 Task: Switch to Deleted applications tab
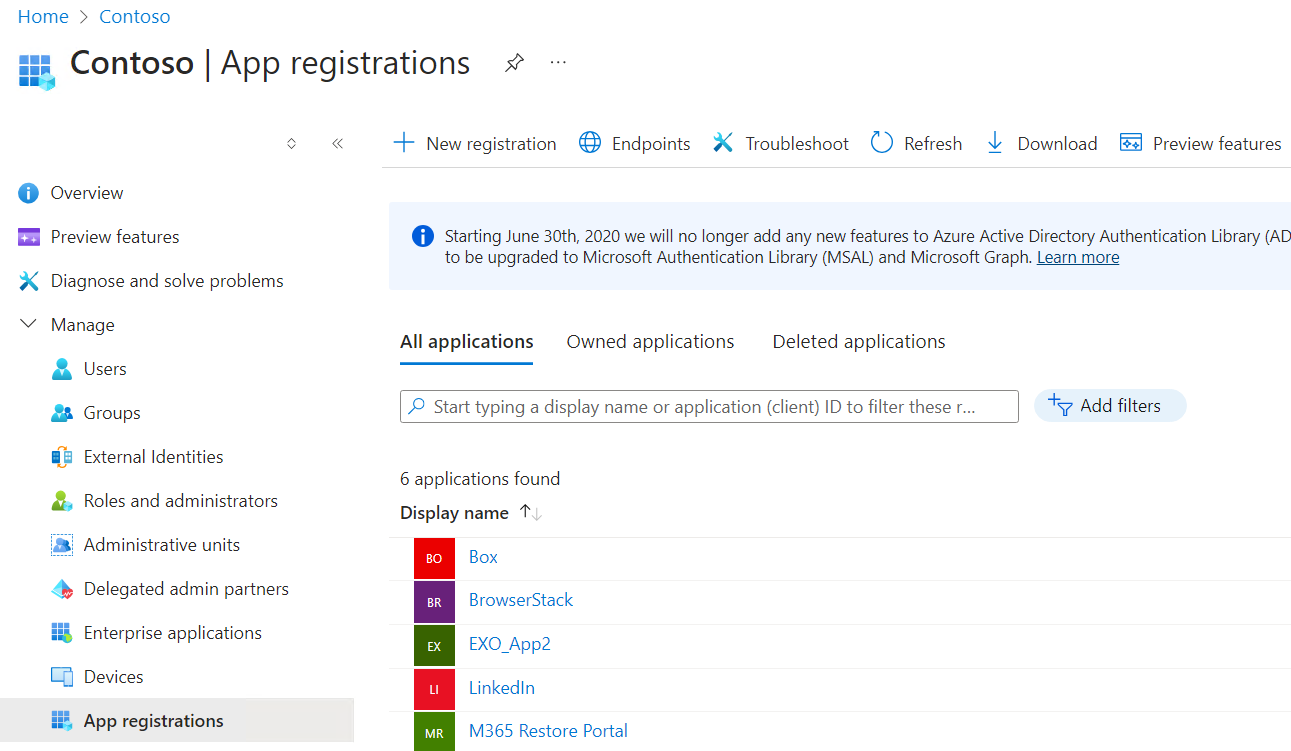(x=859, y=342)
